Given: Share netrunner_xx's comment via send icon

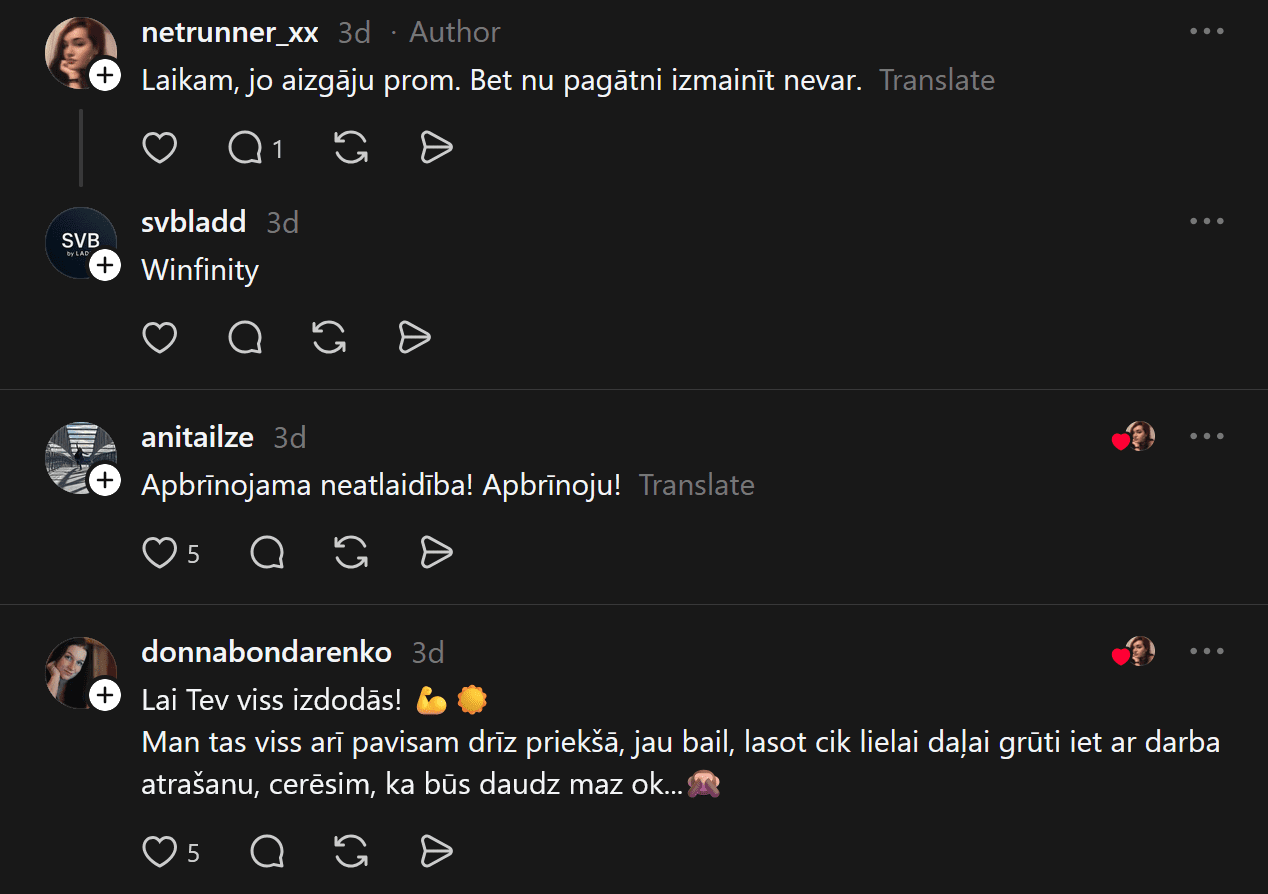Looking at the screenshot, I should coord(436,149).
